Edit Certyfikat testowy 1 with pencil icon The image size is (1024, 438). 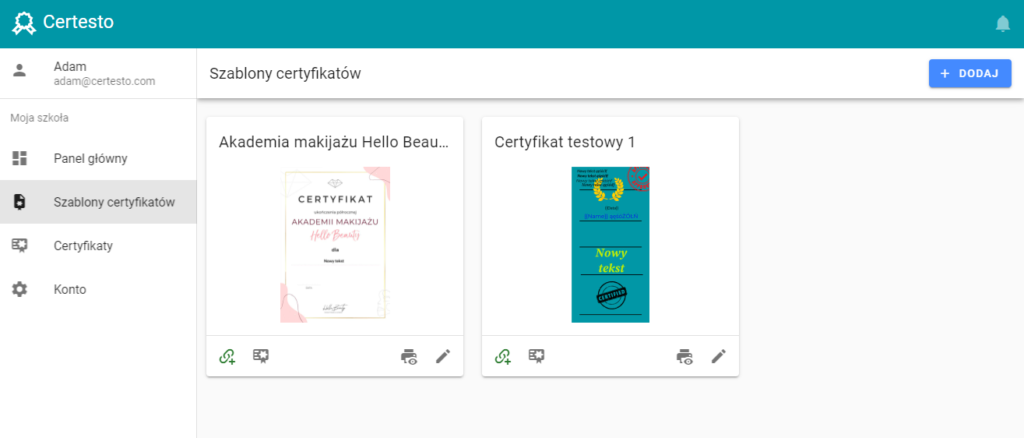pyautogui.click(x=718, y=356)
